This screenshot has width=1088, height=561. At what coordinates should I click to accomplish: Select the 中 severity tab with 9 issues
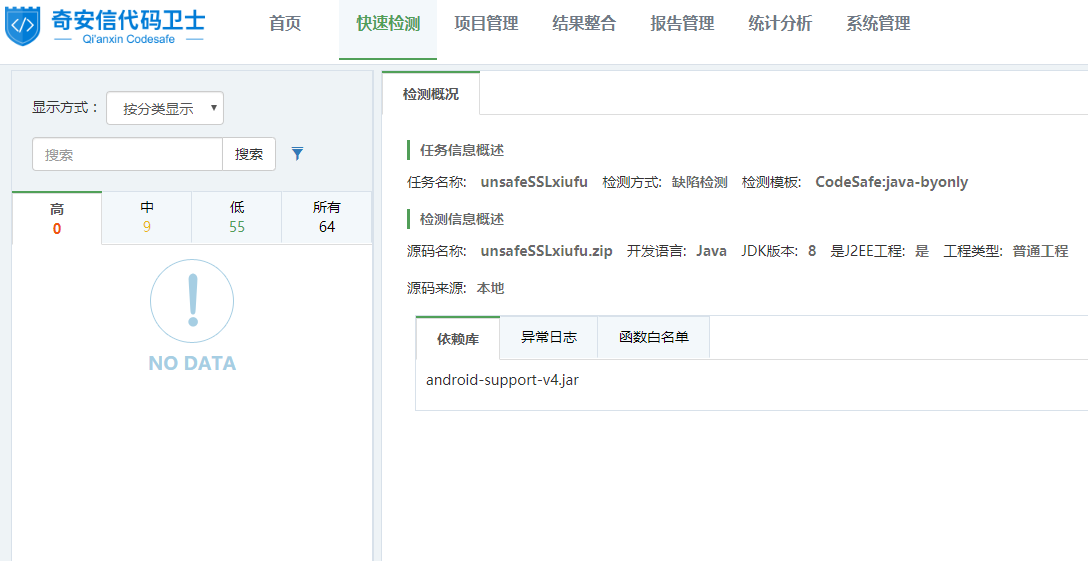(x=147, y=217)
